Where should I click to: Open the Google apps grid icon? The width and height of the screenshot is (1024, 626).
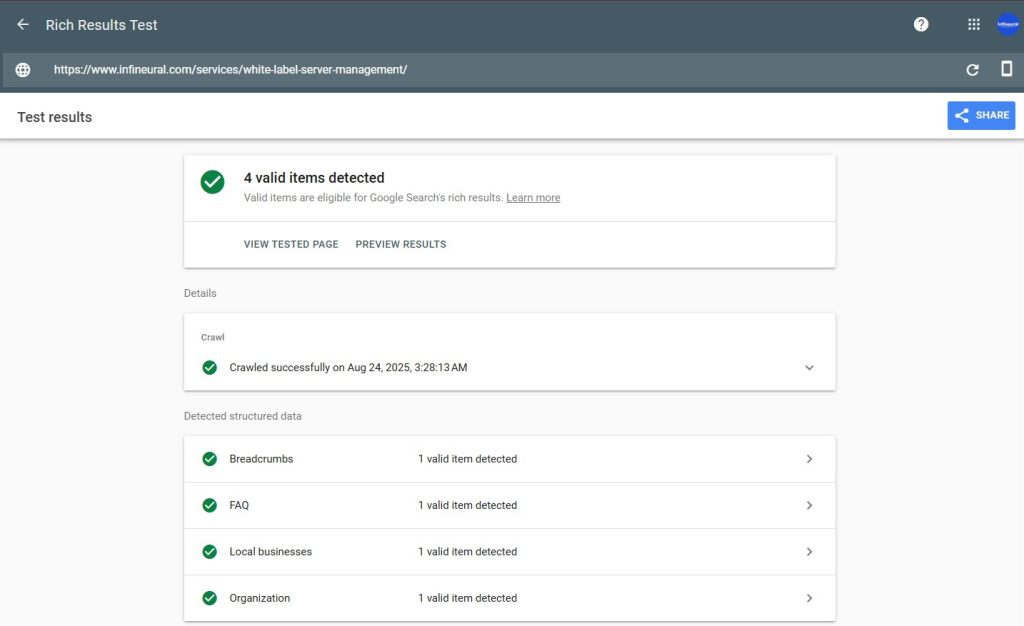point(972,24)
